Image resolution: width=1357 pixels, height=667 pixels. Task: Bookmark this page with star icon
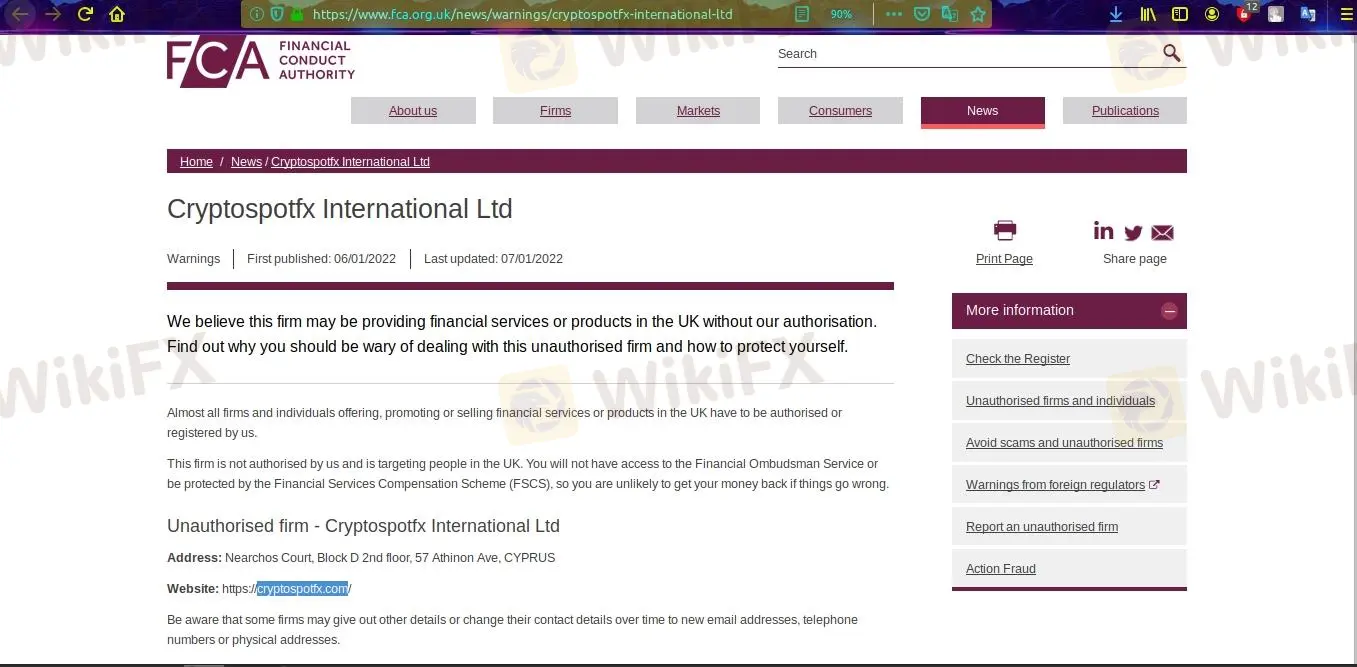coord(978,14)
